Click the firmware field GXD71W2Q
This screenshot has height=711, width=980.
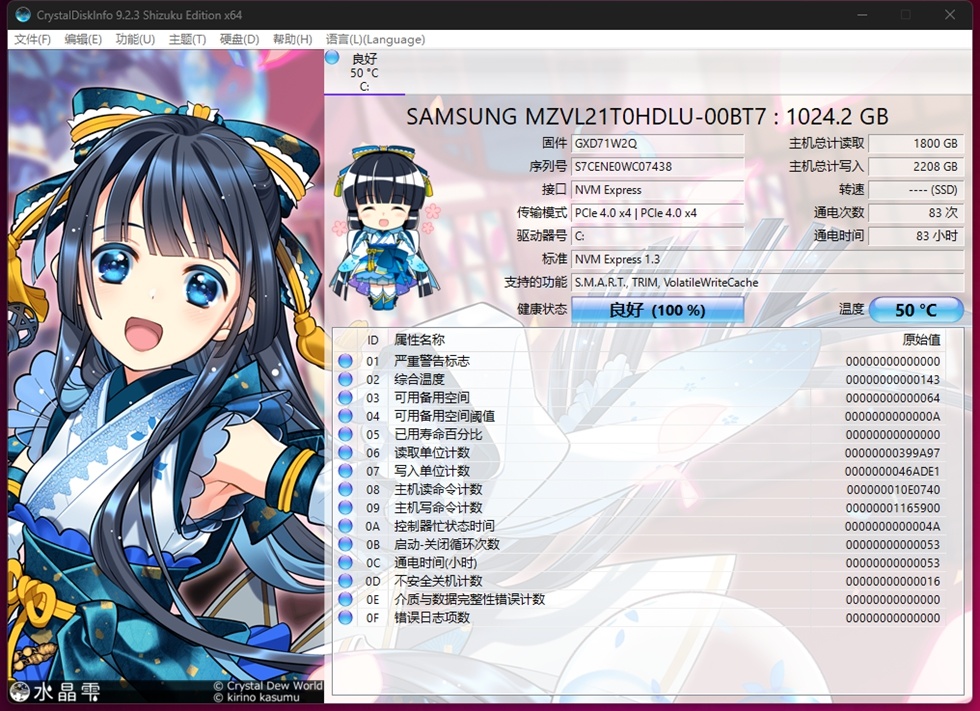(658, 143)
